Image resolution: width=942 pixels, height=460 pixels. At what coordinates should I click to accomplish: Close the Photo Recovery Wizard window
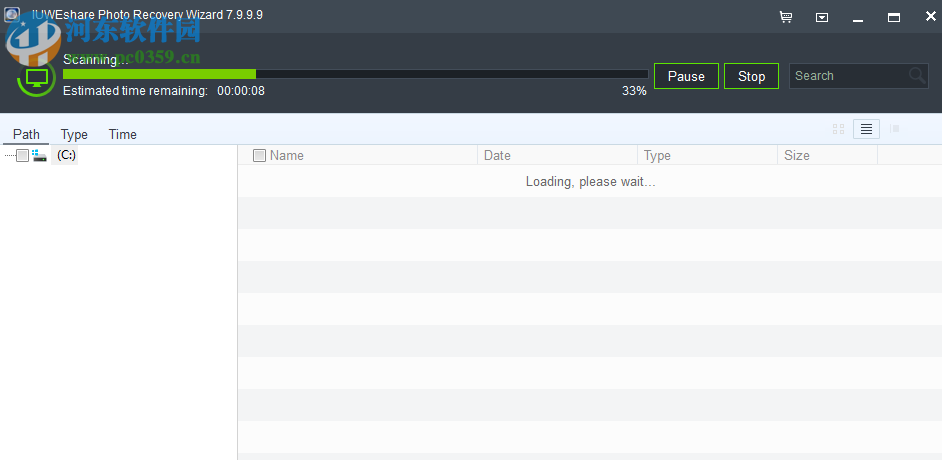point(930,17)
